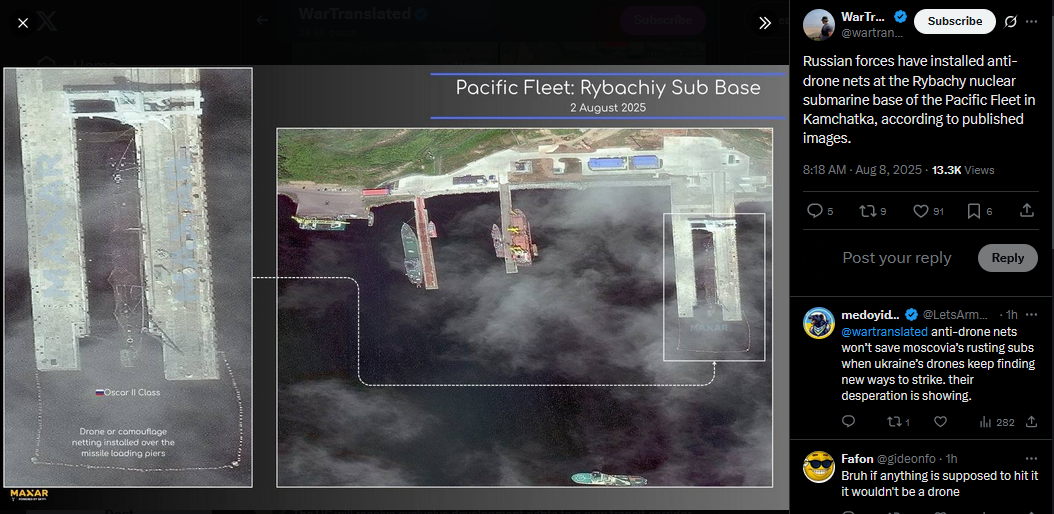Click post text starting 'Russian forces have installed'

[x=918, y=100]
